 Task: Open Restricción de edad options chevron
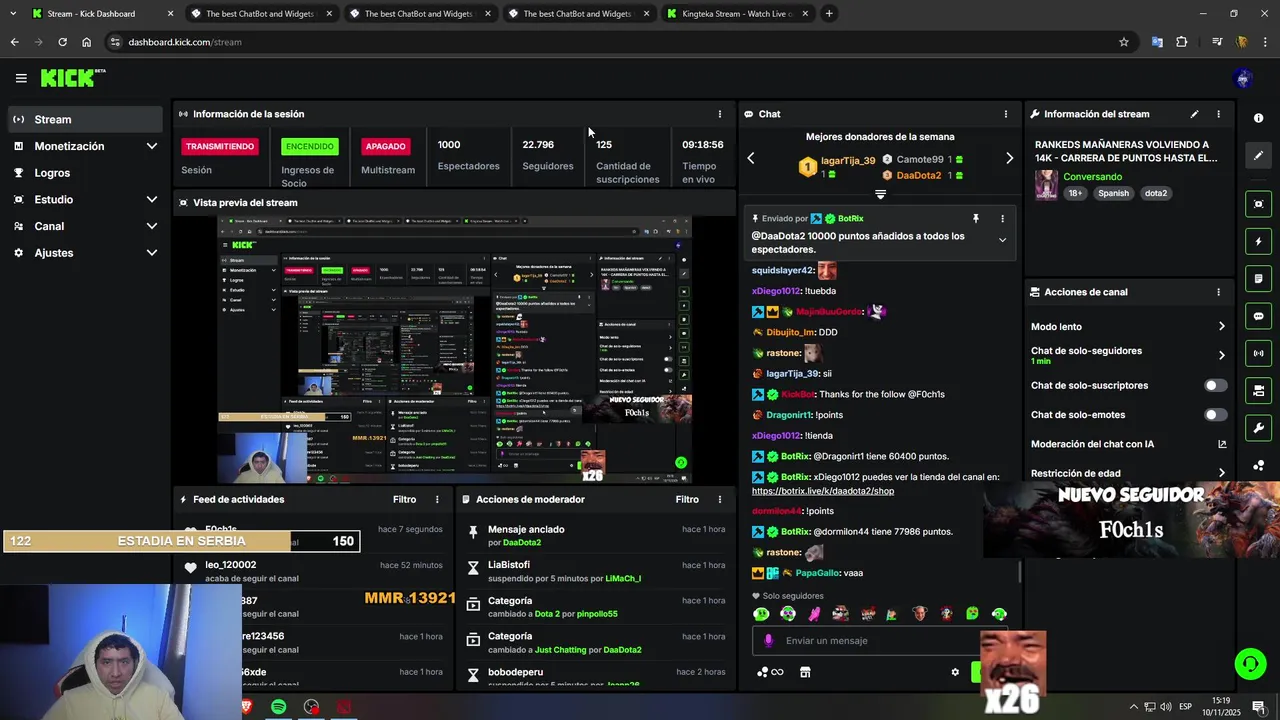tap(1221, 473)
